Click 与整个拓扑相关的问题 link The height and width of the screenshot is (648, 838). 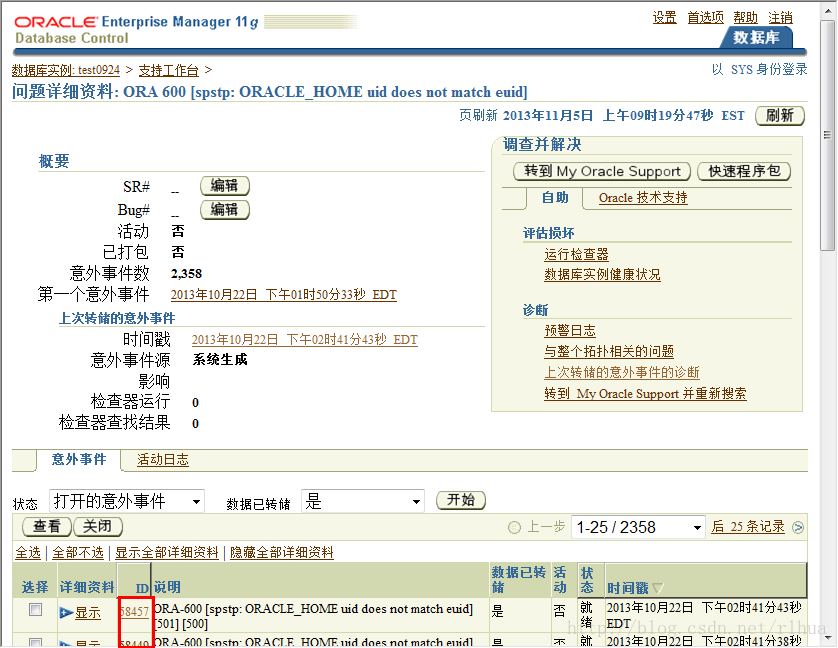point(609,352)
